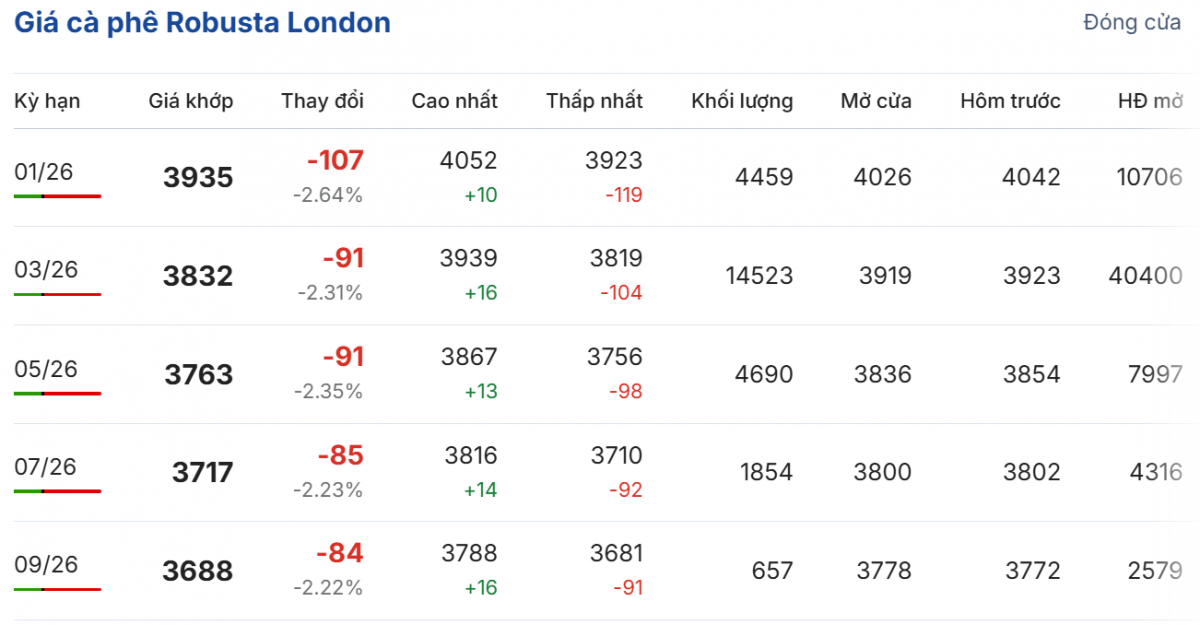Click the "Mở cửa" column header
Screen dimensions: 1200x625
click(x=876, y=101)
